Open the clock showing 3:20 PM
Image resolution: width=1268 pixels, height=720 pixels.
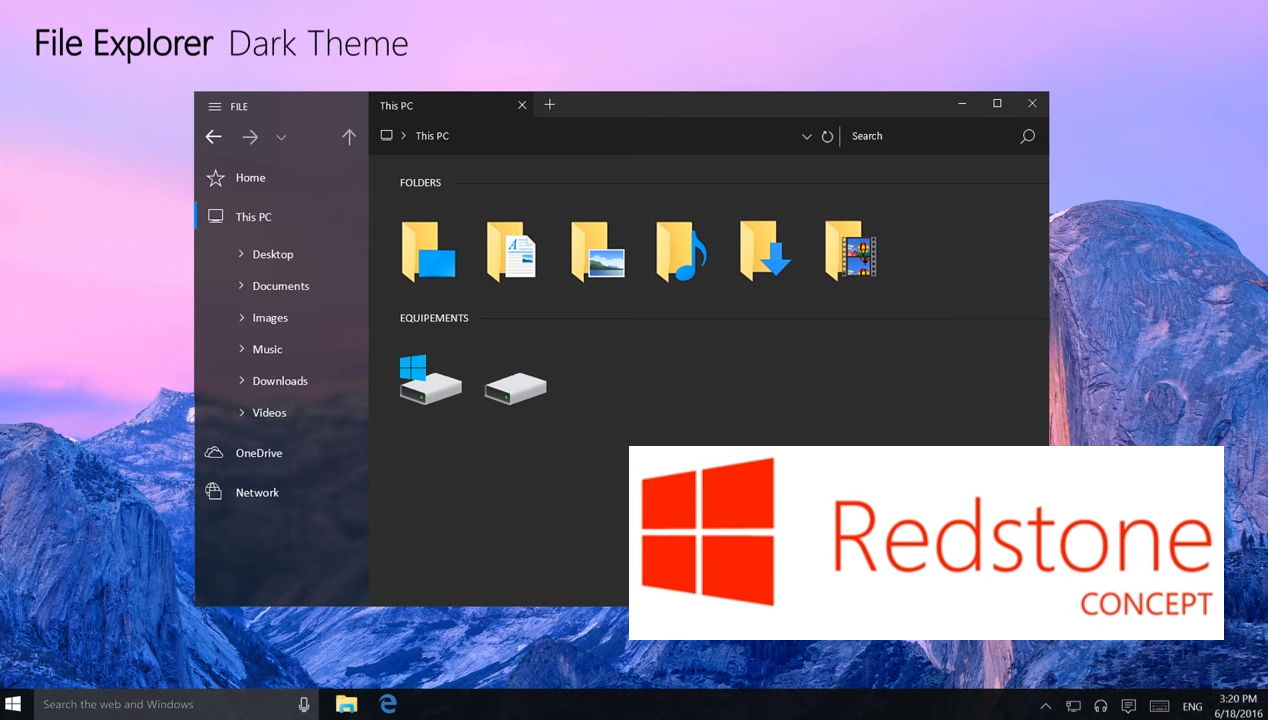click(1239, 704)
